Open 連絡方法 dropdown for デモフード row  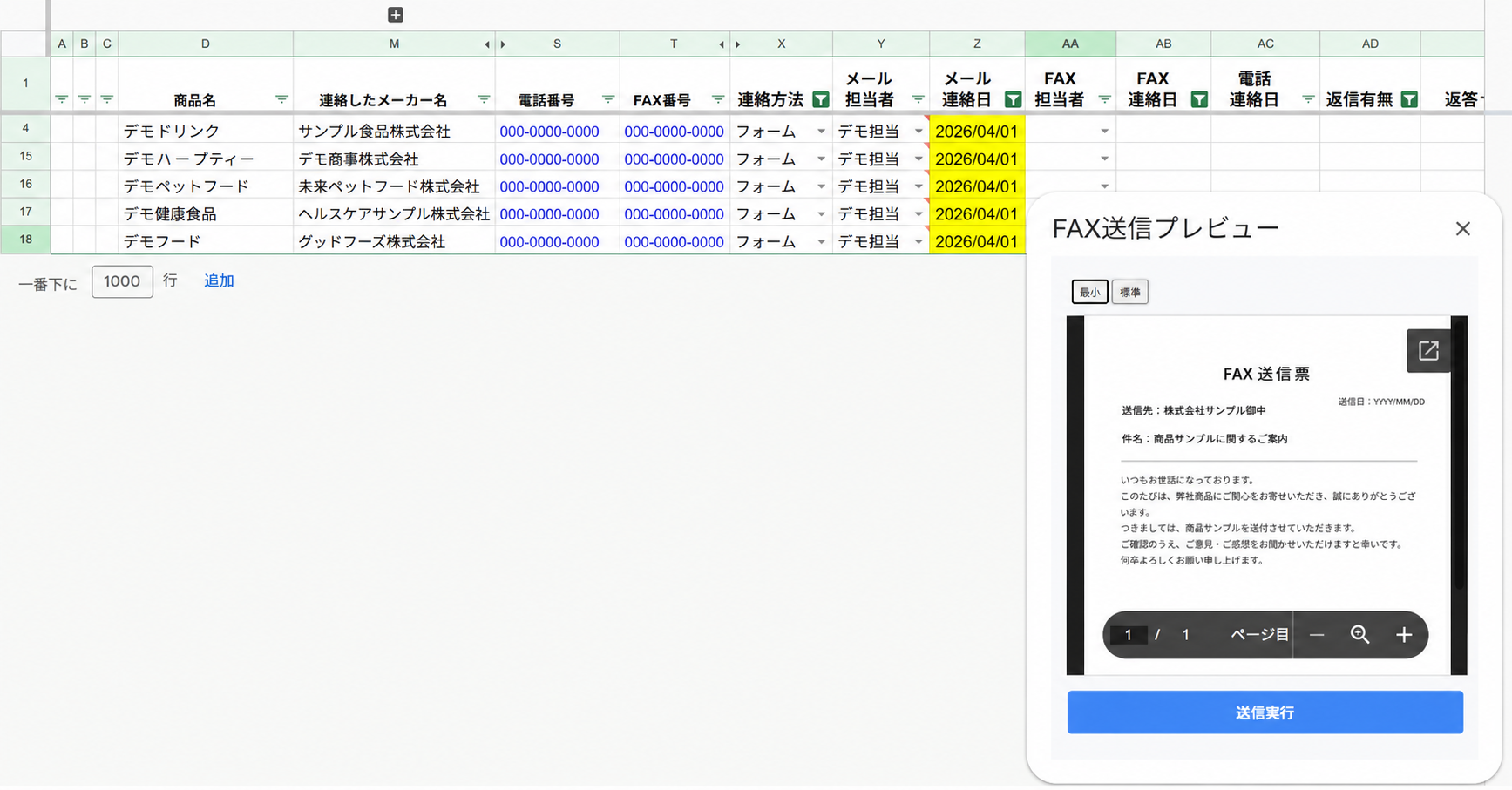point(821,242)
